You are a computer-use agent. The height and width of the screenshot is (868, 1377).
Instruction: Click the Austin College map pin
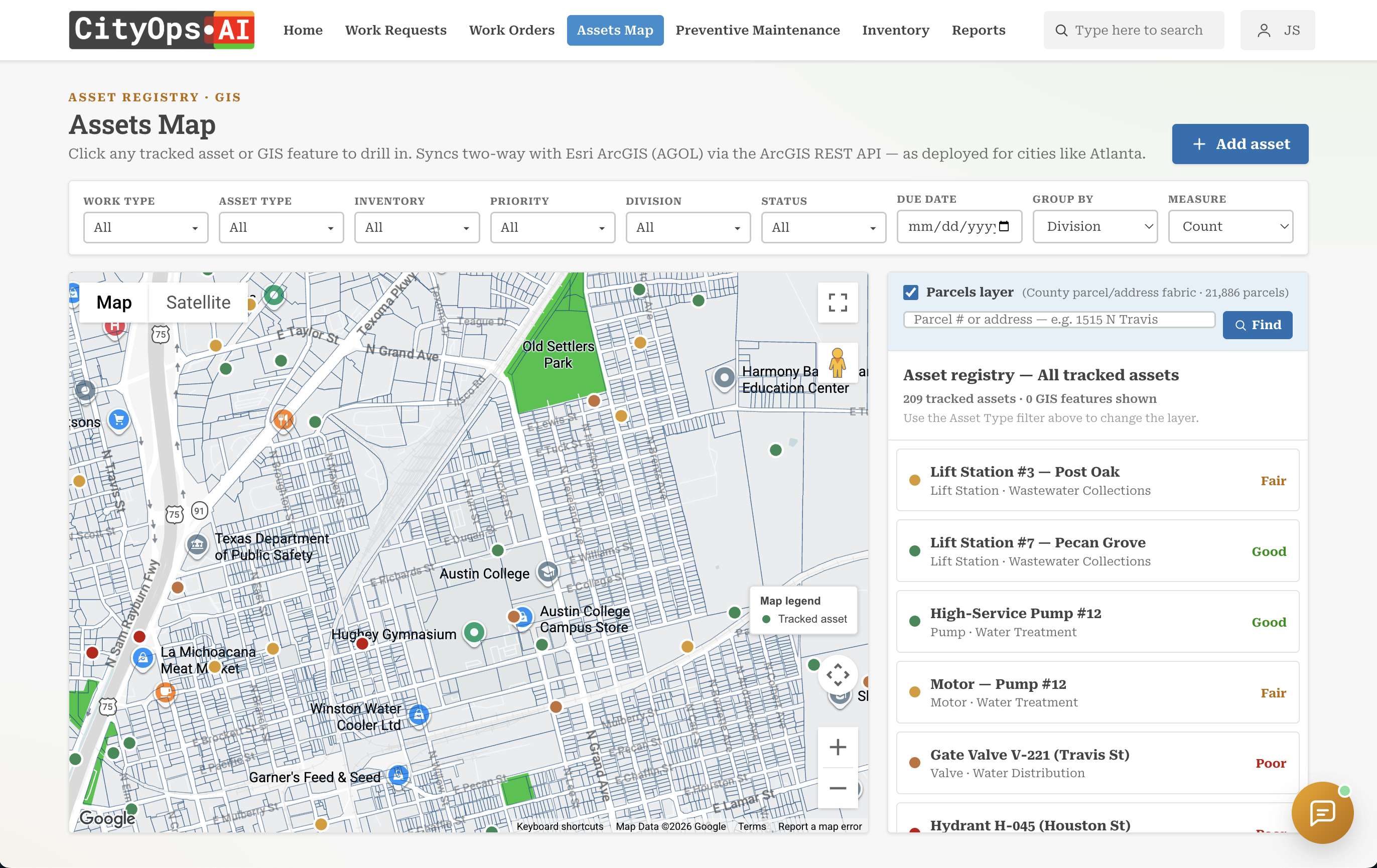[x=548, y=571]
